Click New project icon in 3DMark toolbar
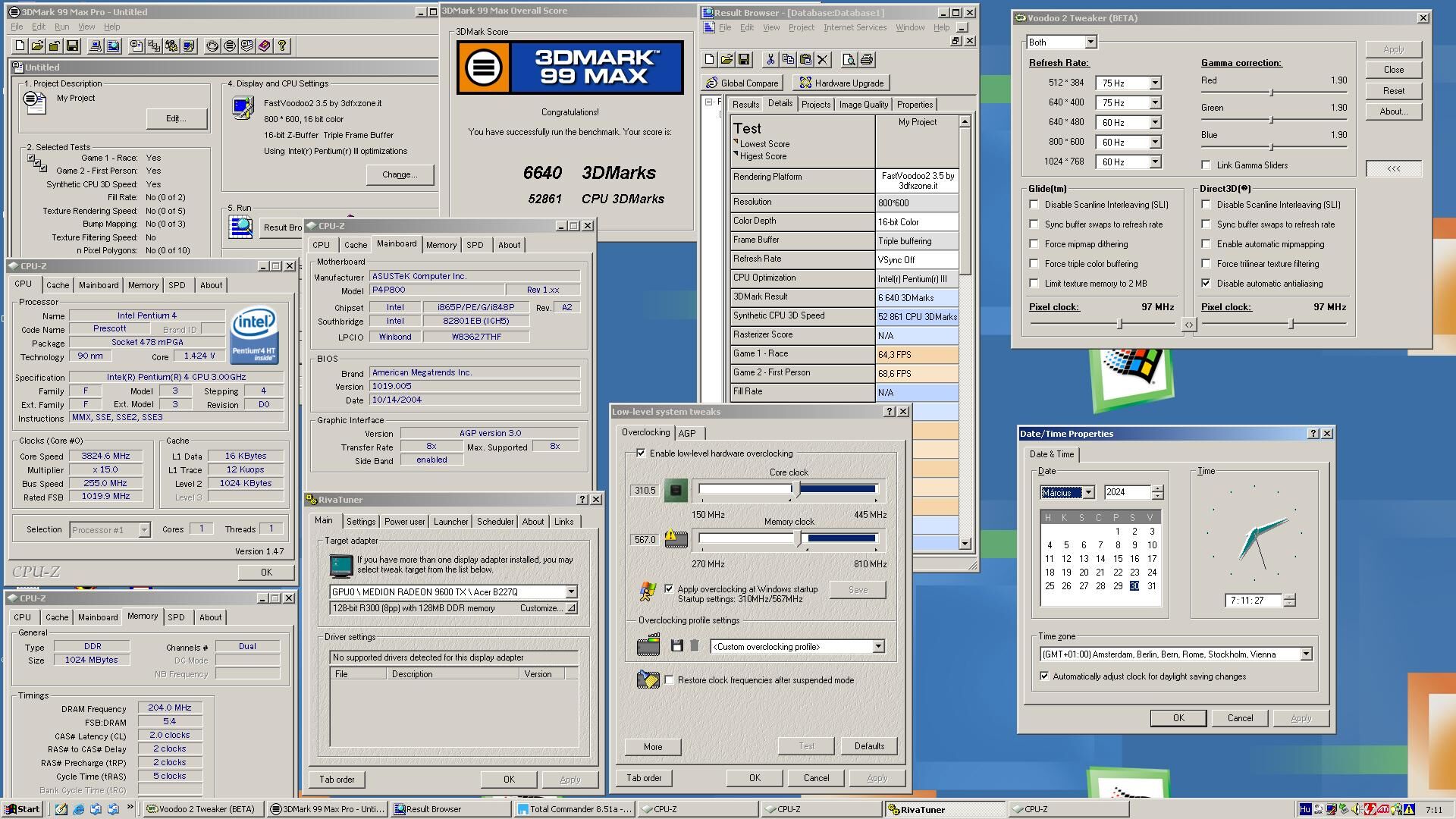Image resolution: width=1456 pixels, height=819 pixels. coord(20,45)
